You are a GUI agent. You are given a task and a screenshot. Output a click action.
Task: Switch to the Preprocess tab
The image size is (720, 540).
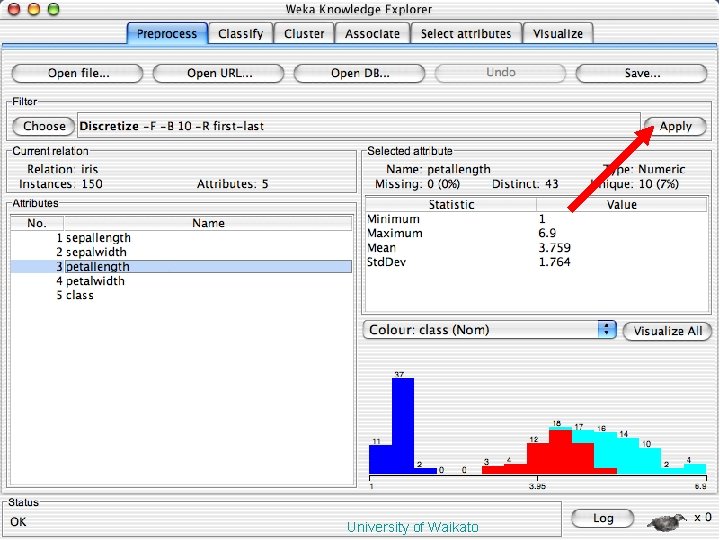point(167,34)
